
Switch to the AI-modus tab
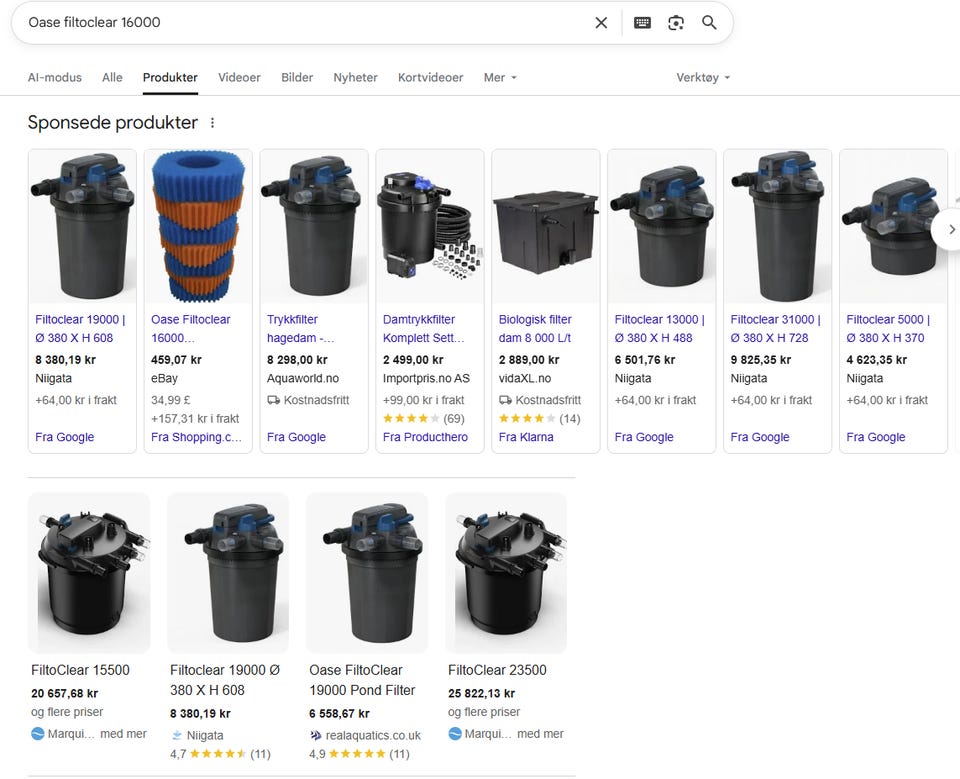click(54, 78)
